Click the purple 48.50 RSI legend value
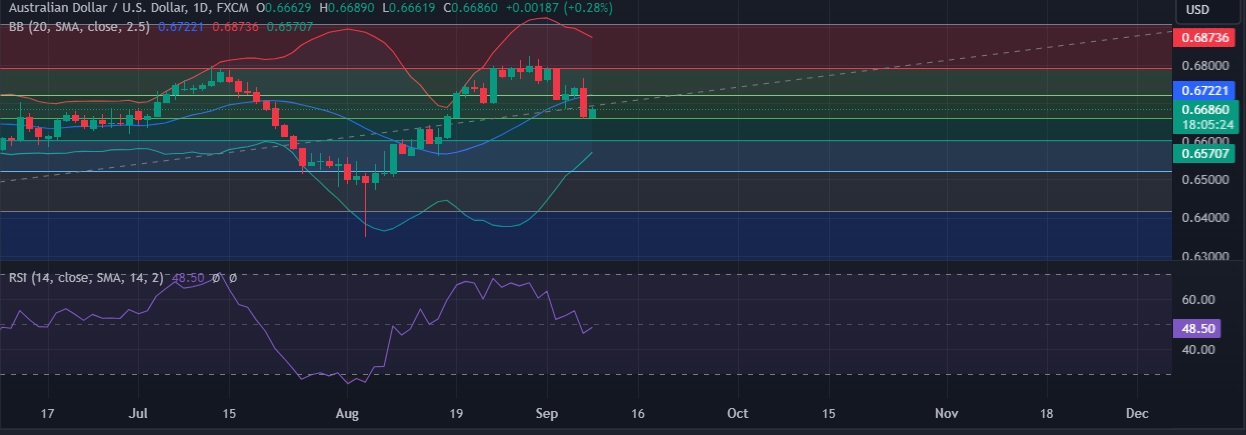The image size is (1246, 435). (x=190, y=278)
